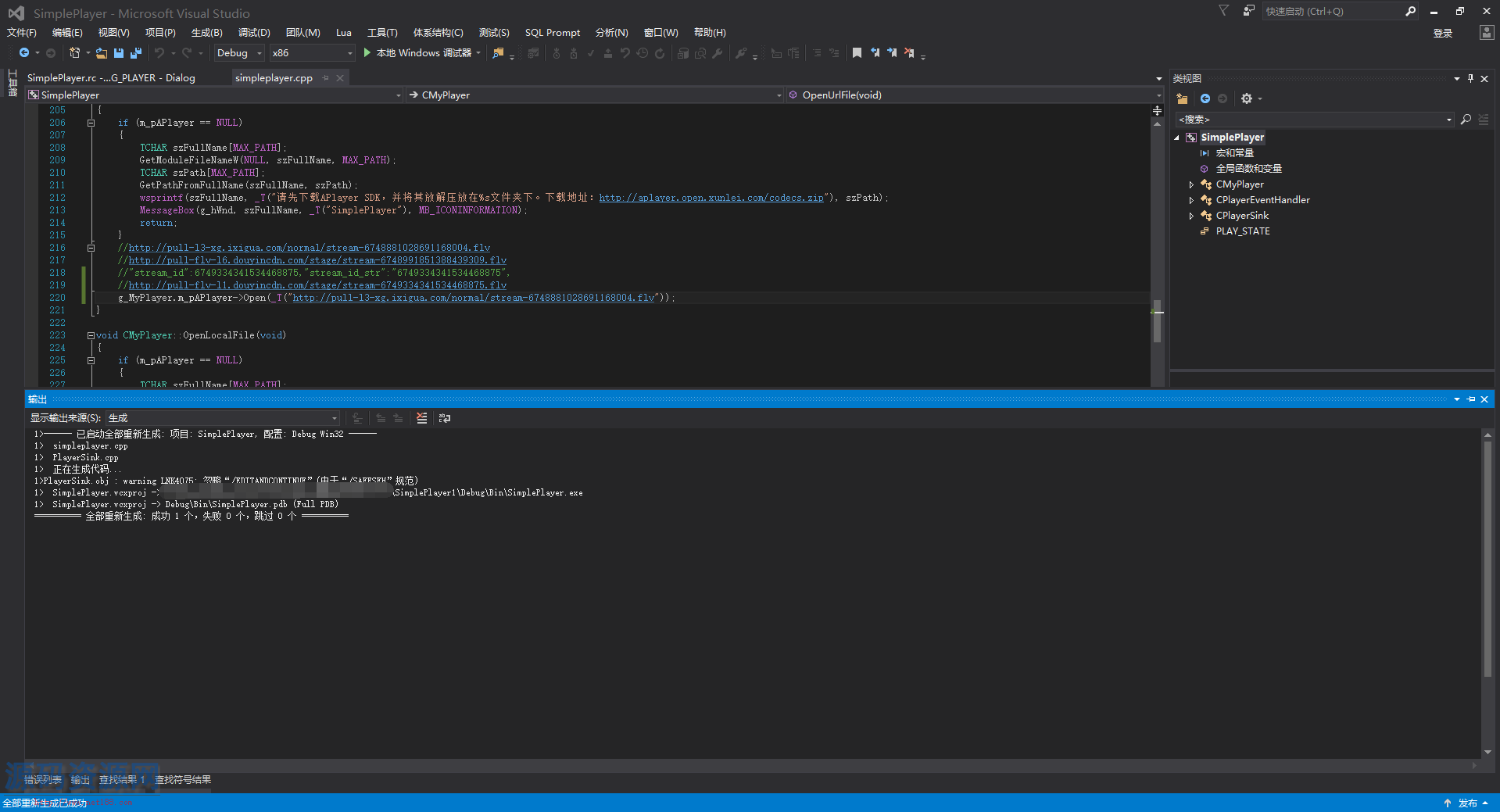
Task: Click the 登录 sign-in link
Action: click(x=1443, y=33)
